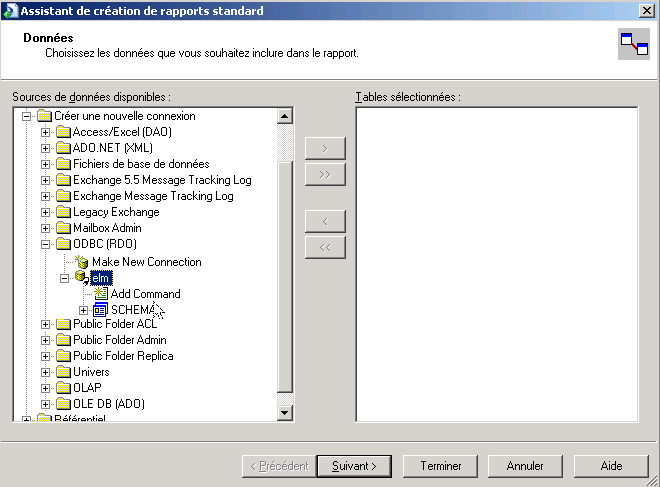Select the SCHEMA label
The height and width of the screenshot is (487, 660).
click(x=133, y=310)
